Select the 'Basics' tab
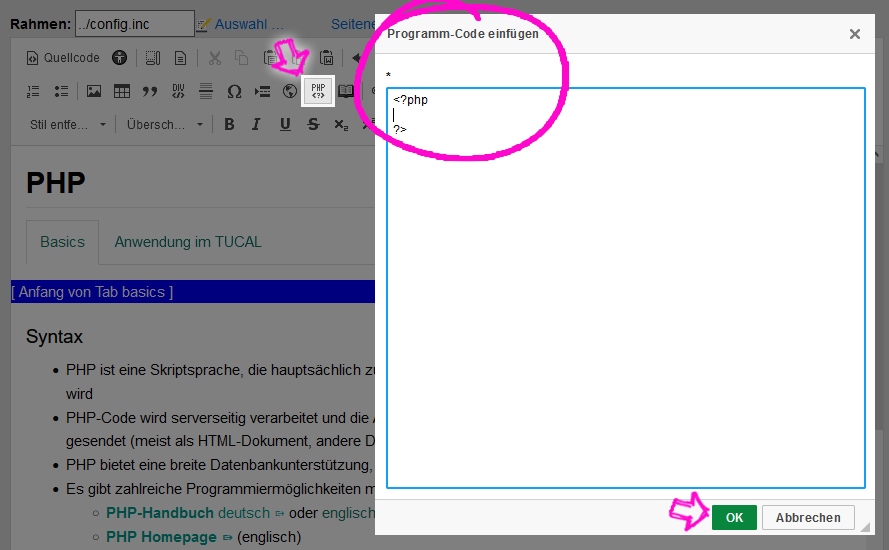This screenshot has height=550, width=889. click(62, 242)
